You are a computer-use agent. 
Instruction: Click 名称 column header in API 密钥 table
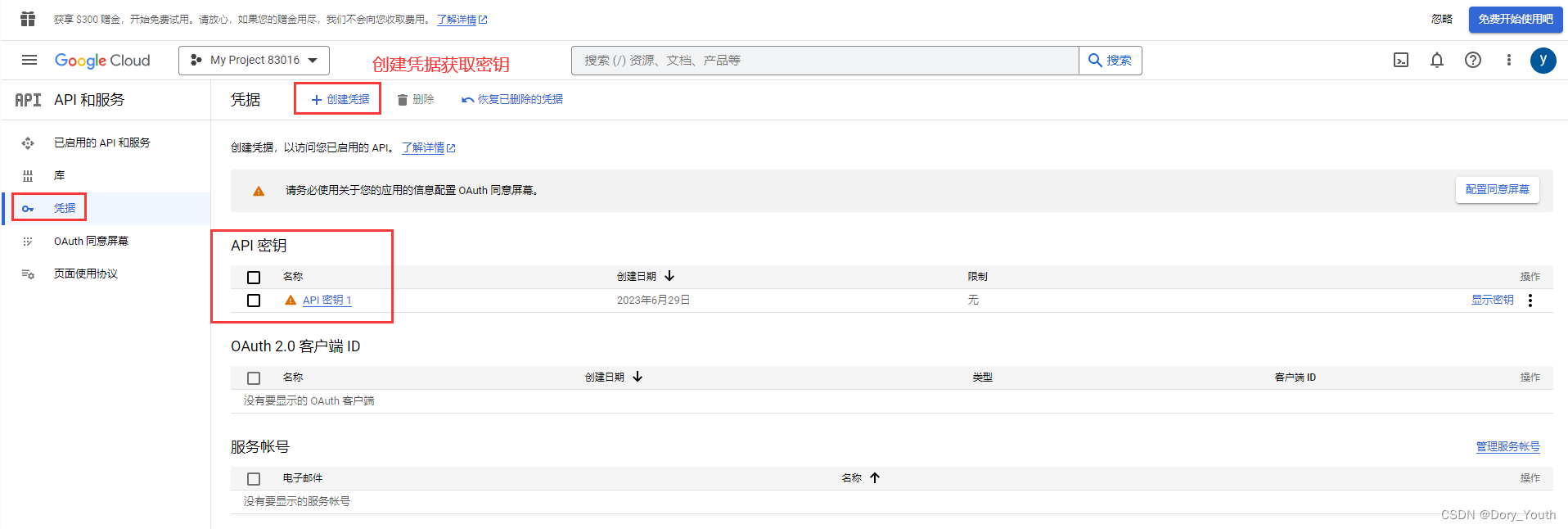pyautogui.click(x=293, y=277)
